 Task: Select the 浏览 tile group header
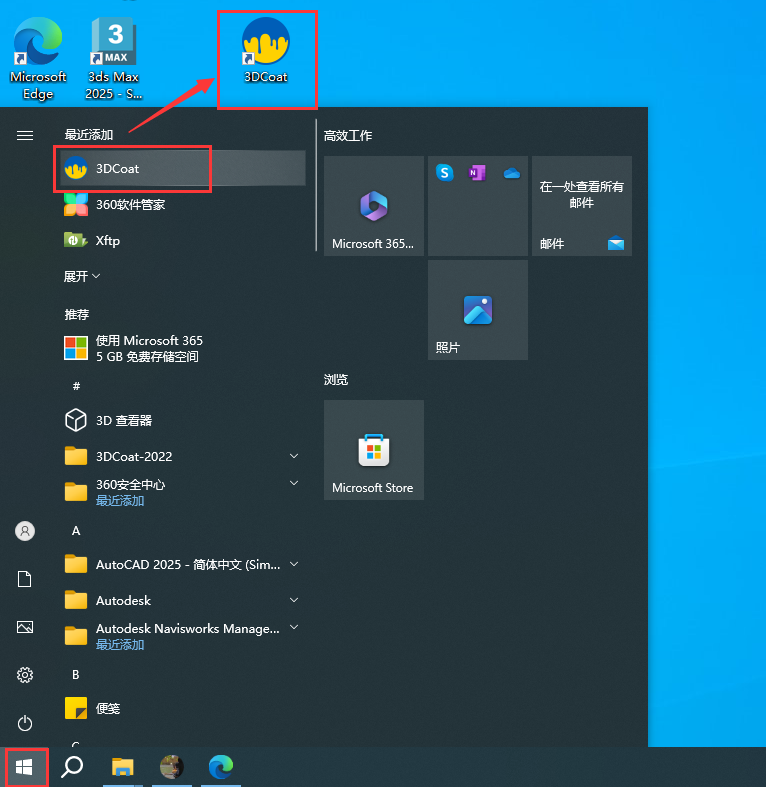pos(336,379)
